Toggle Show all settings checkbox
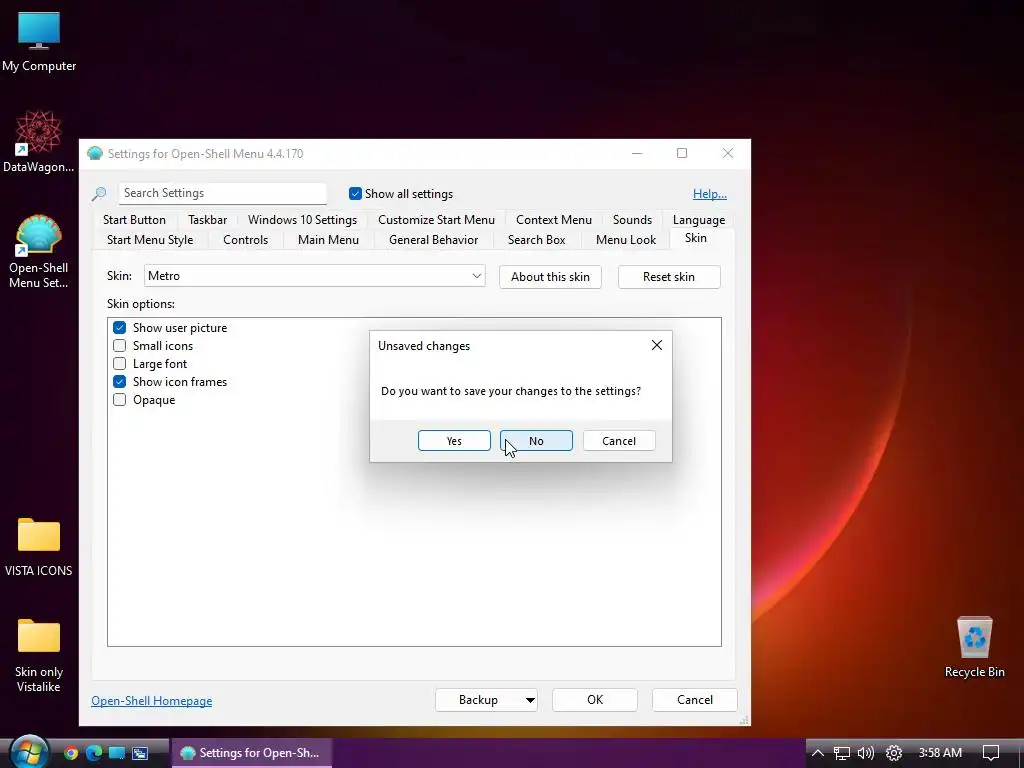The height and width of the screenshot is (768, 1024). pos(355,193)
